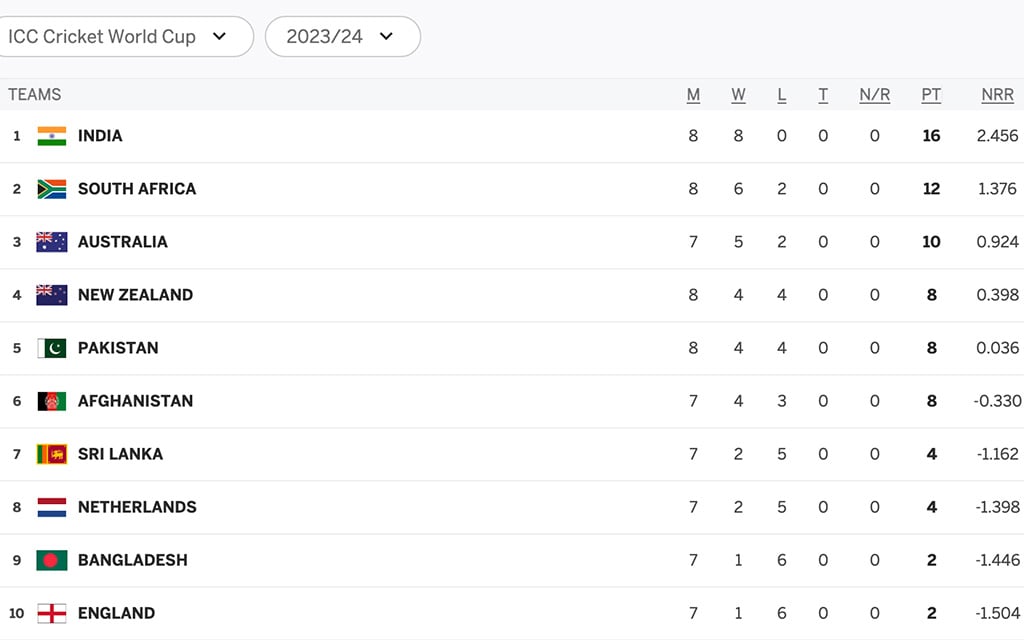Sort by the NRR column header
The image size is (1024, 640).
[997, 95]
